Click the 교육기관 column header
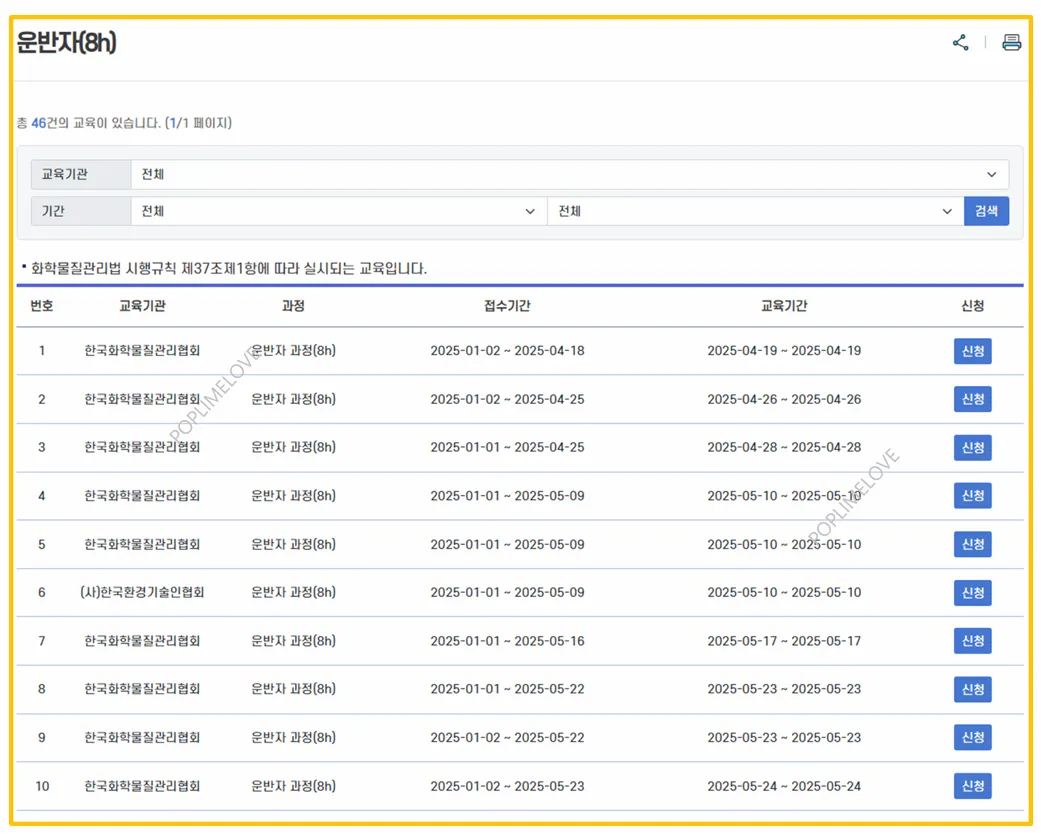Screen dimensions: 1041x833 [142, 306]
